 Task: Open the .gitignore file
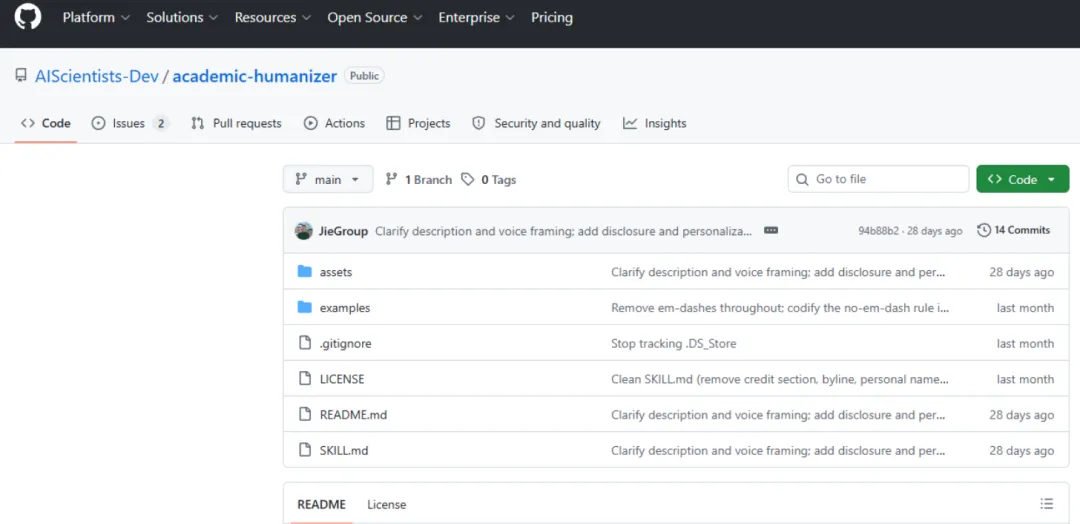pos(345,344)
